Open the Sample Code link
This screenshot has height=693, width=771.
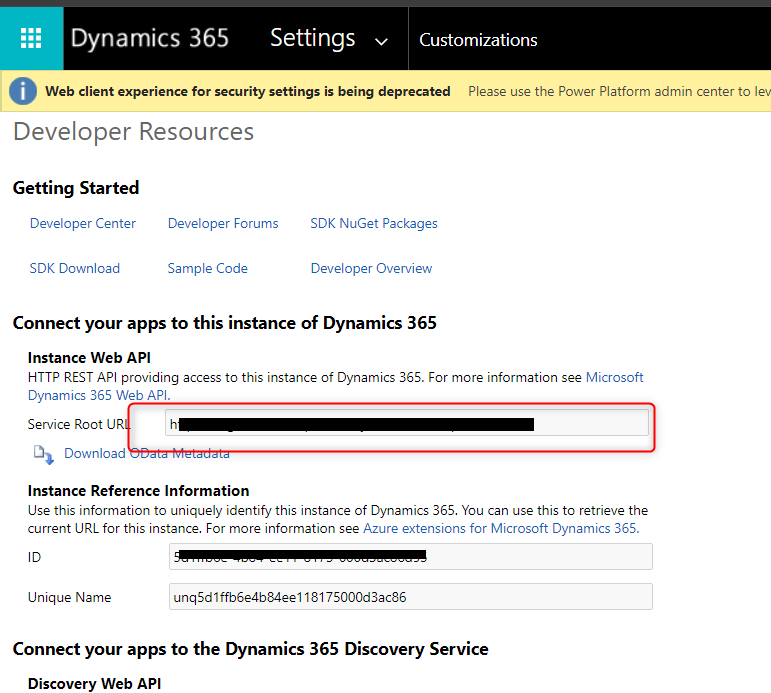coord(207,268)
